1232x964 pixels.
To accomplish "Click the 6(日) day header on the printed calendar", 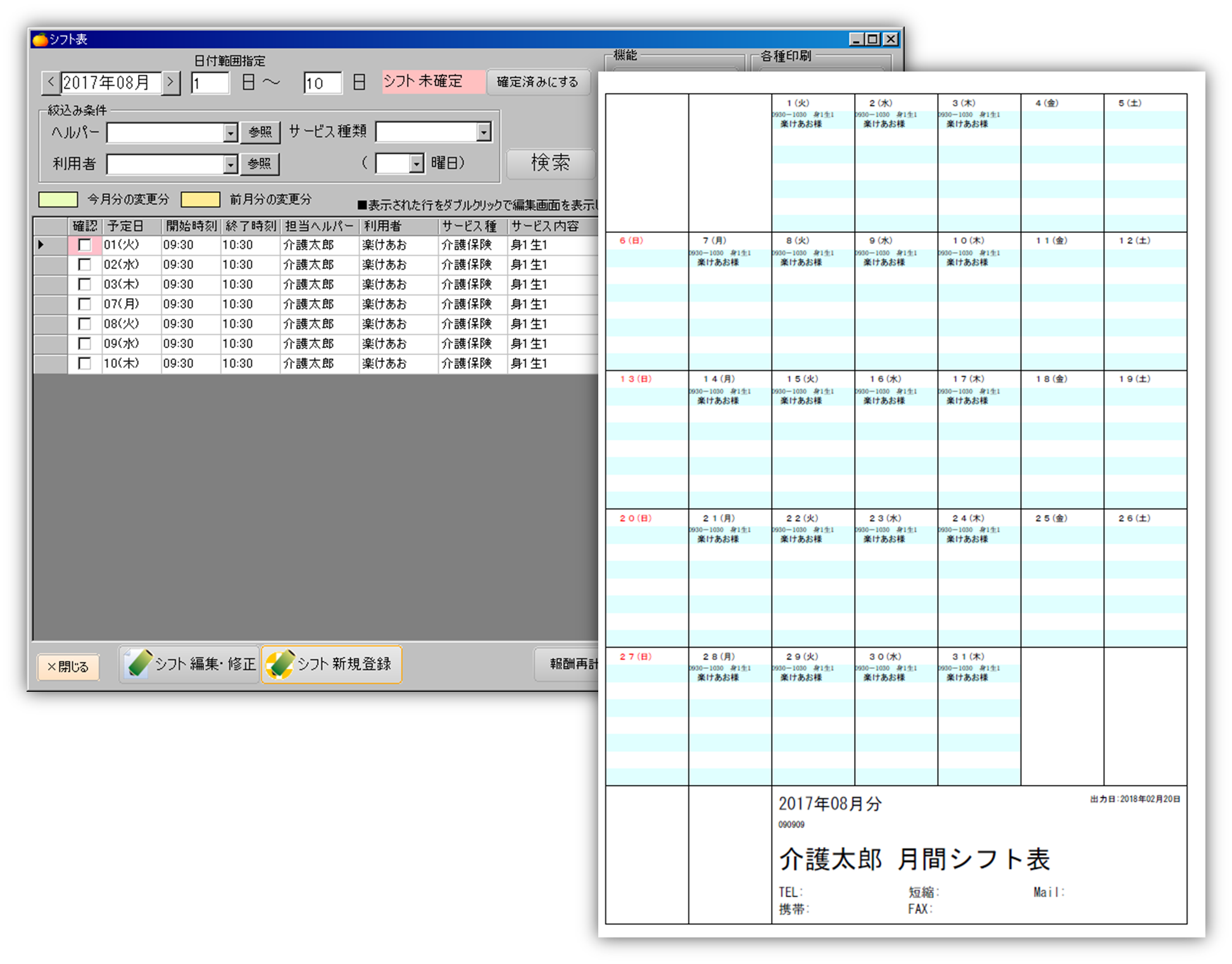I will 631,241.
